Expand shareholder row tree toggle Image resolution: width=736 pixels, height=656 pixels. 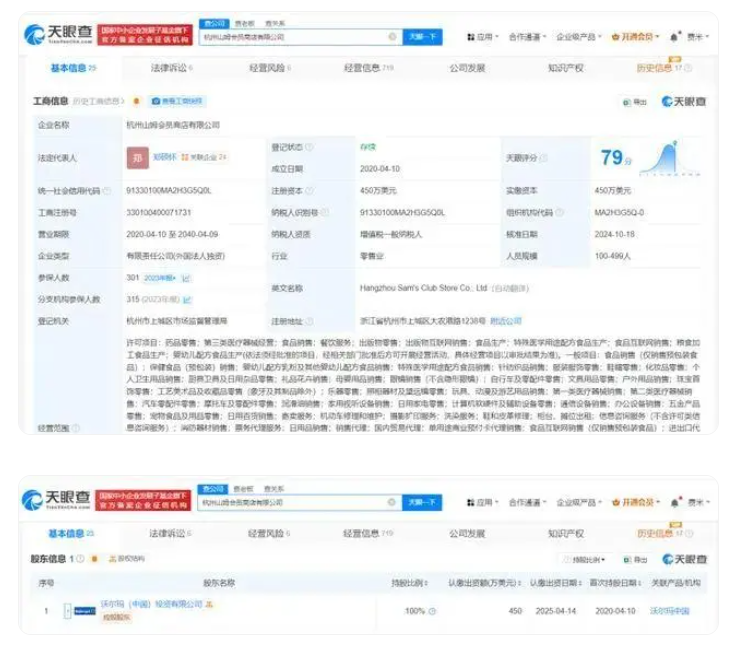68,610
